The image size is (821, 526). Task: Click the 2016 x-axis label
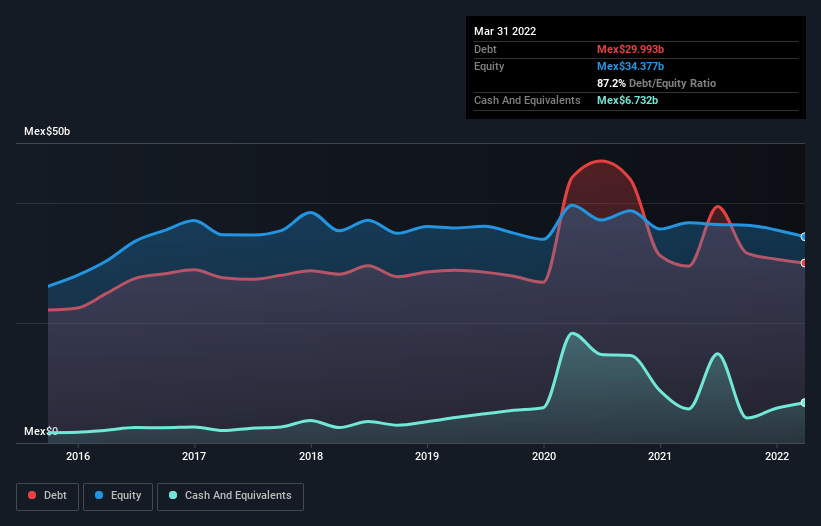point(78,456)
